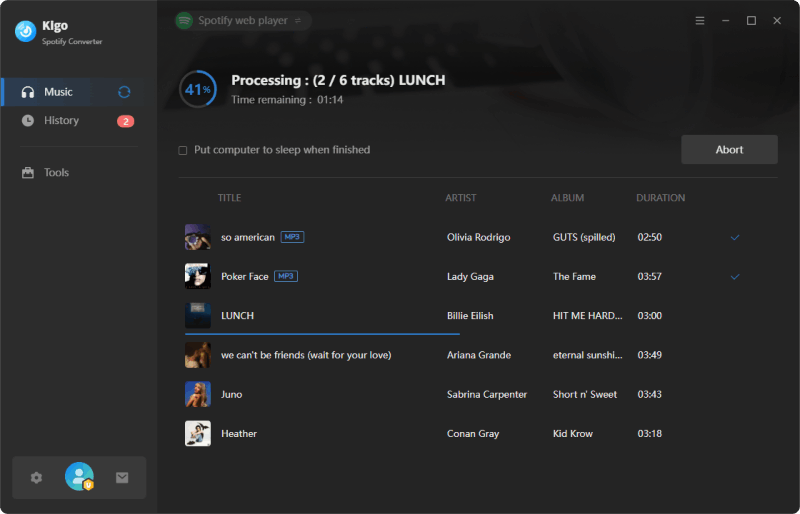Viewport: 800px width, 514px height.
Task: Click the headphones icon next to Music
Action: [28, 92]
